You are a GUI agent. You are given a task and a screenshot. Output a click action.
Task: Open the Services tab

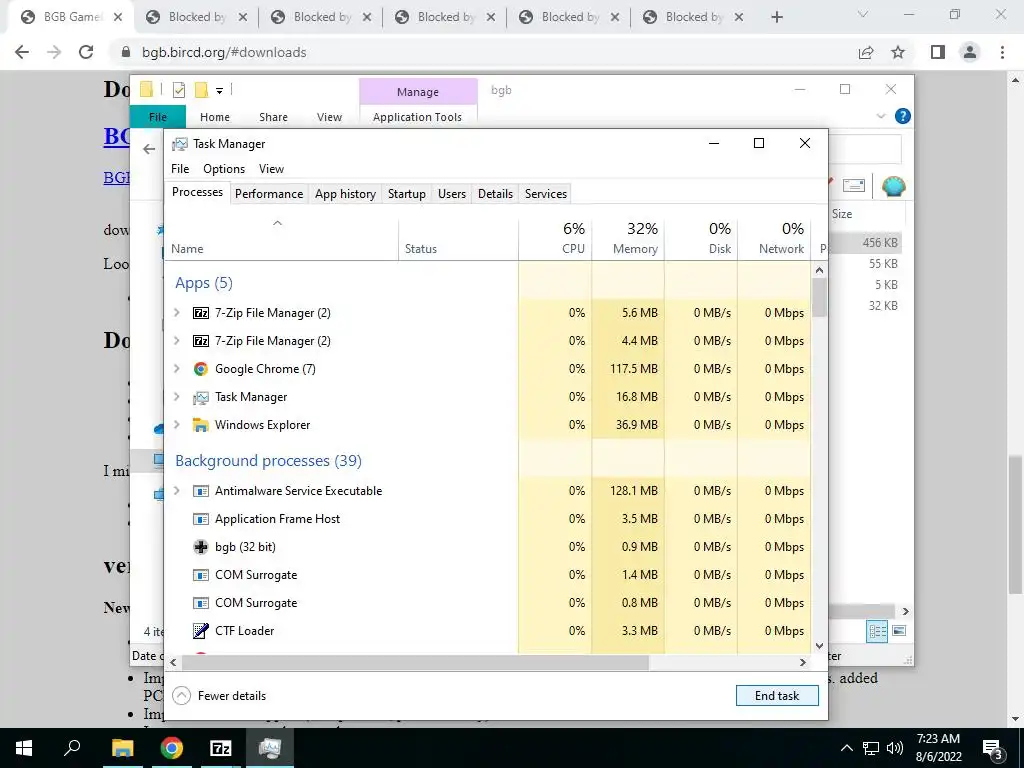click(x=546, y=194)
